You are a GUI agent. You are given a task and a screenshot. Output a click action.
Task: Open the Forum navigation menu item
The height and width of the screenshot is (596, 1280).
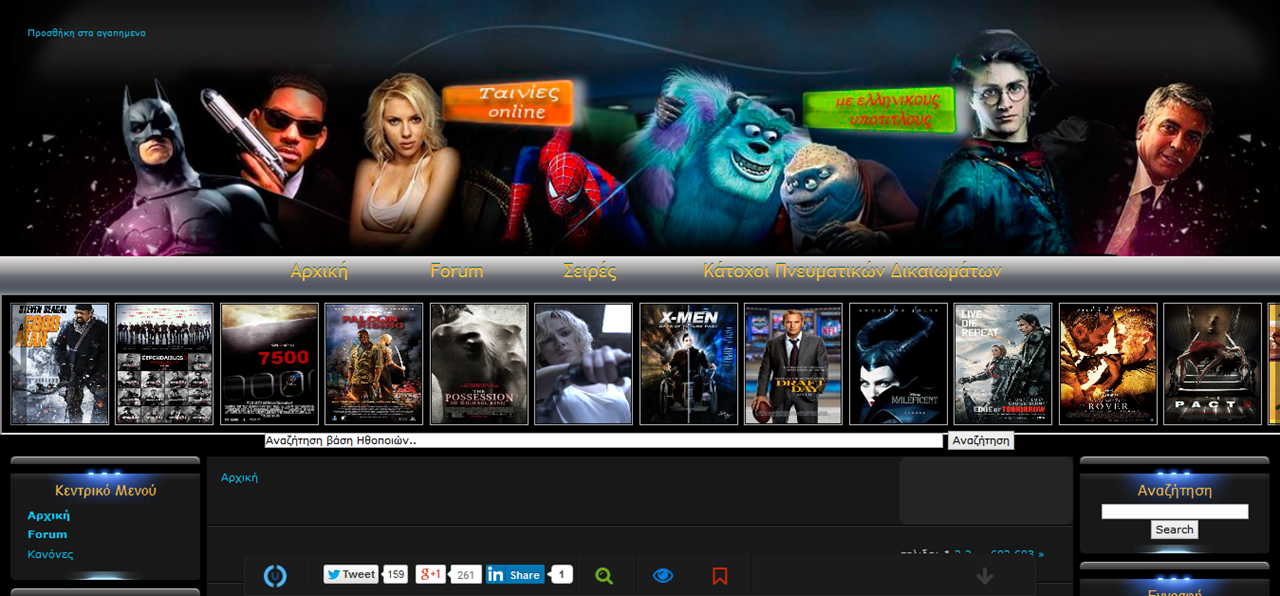[456, 271]
